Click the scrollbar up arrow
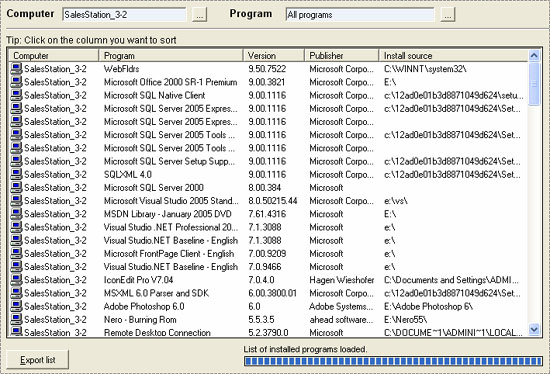The image size is (550, 374). click(x=534, y=55)
